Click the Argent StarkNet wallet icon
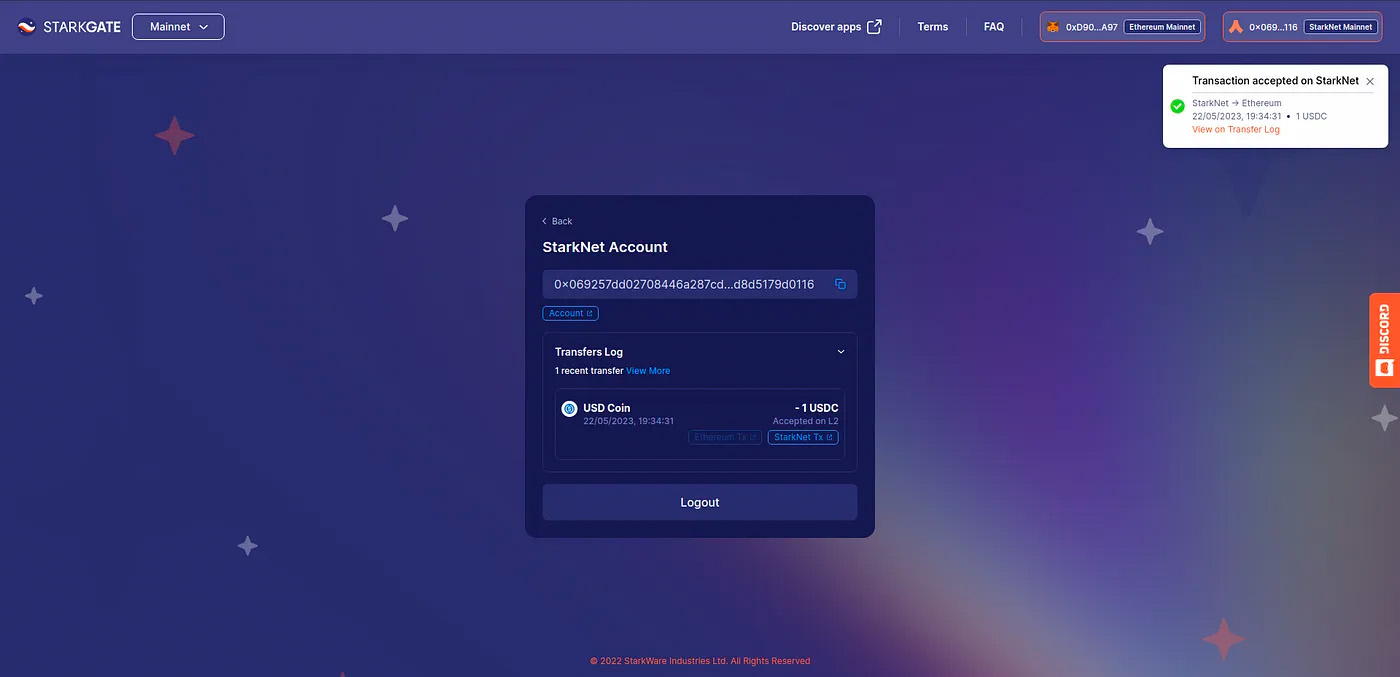The width and height of the screenshot is (1400, 677). coord(1236,27)
